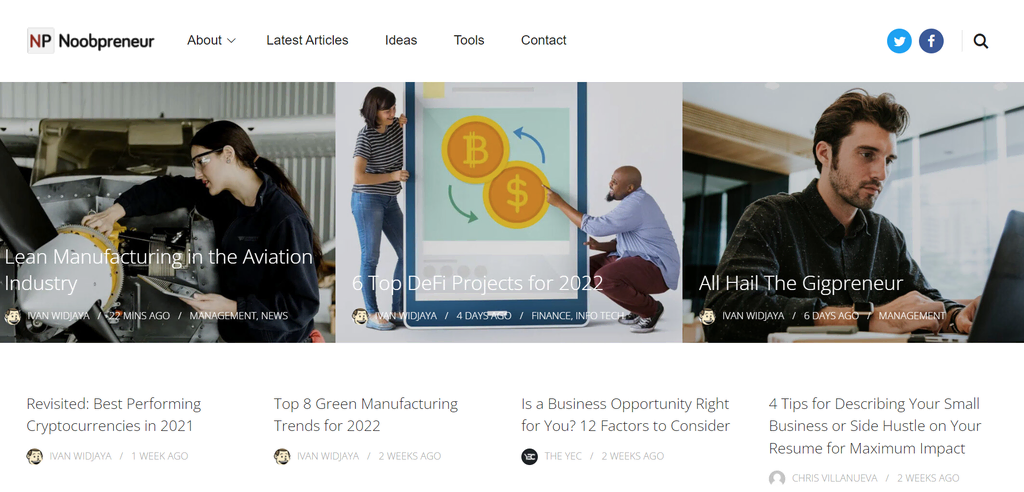The width and height of the screenshot is (1024, 492).
Task: Click author avatar beside Lean Manufacturing article
Action: 13,316
